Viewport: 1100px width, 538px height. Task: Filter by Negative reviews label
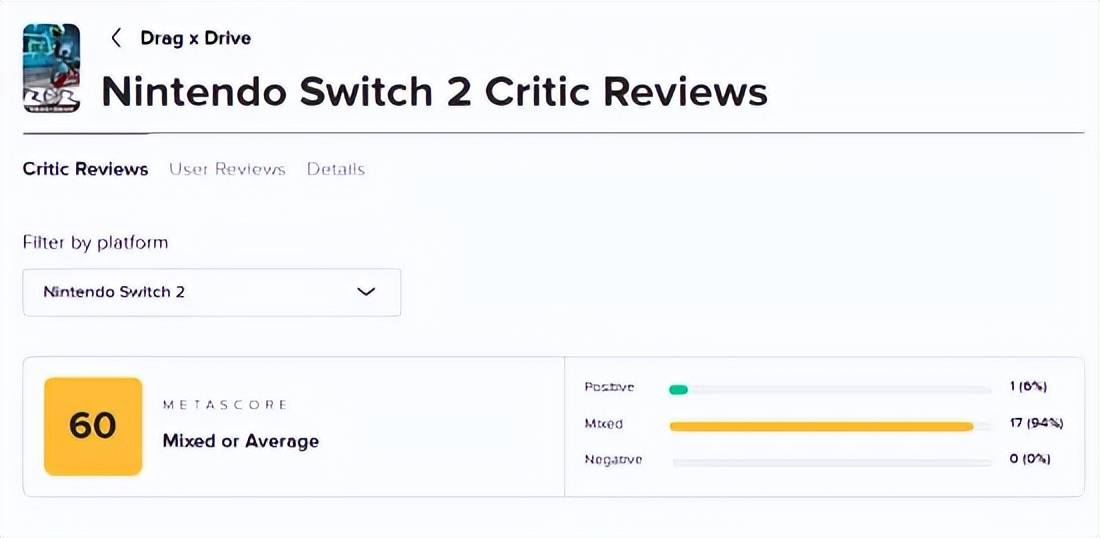[613, 460]
